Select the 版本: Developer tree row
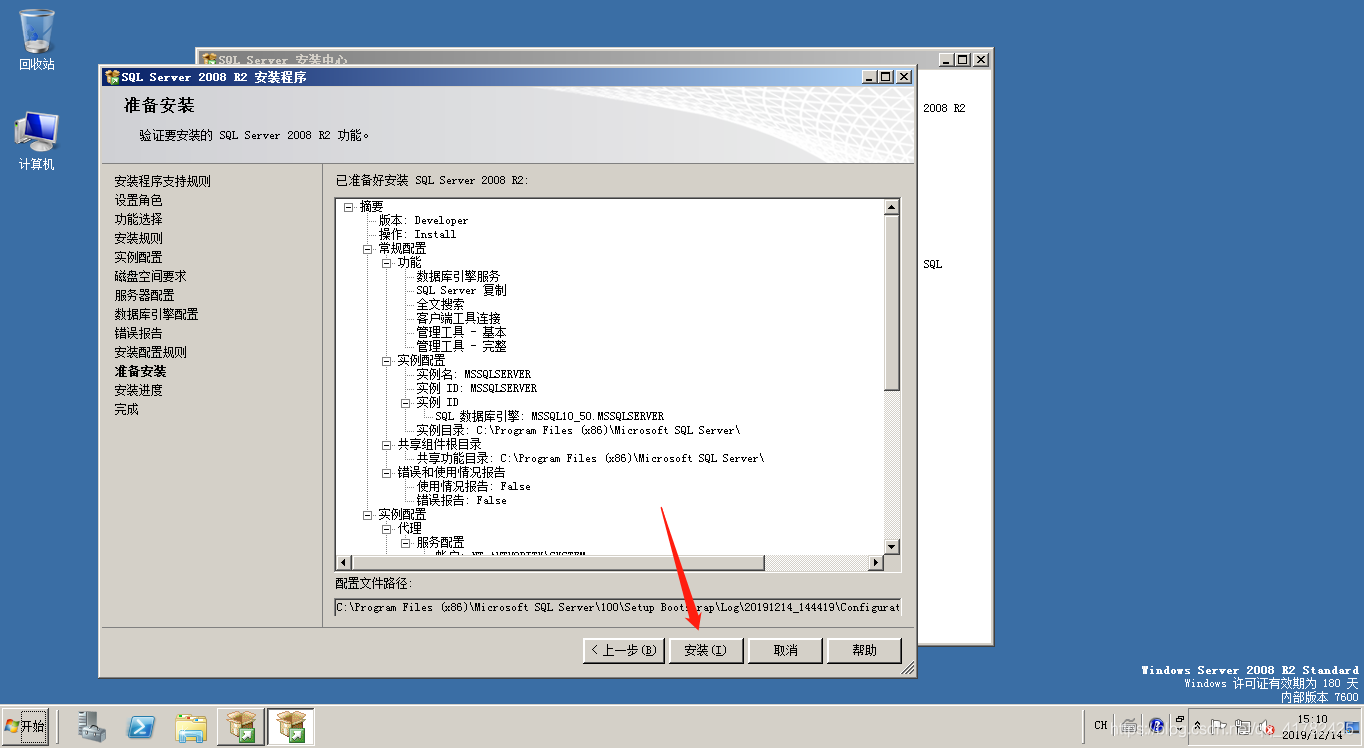Image resolution: width=1364 pixels, height=748 pixels. (423, 220)
